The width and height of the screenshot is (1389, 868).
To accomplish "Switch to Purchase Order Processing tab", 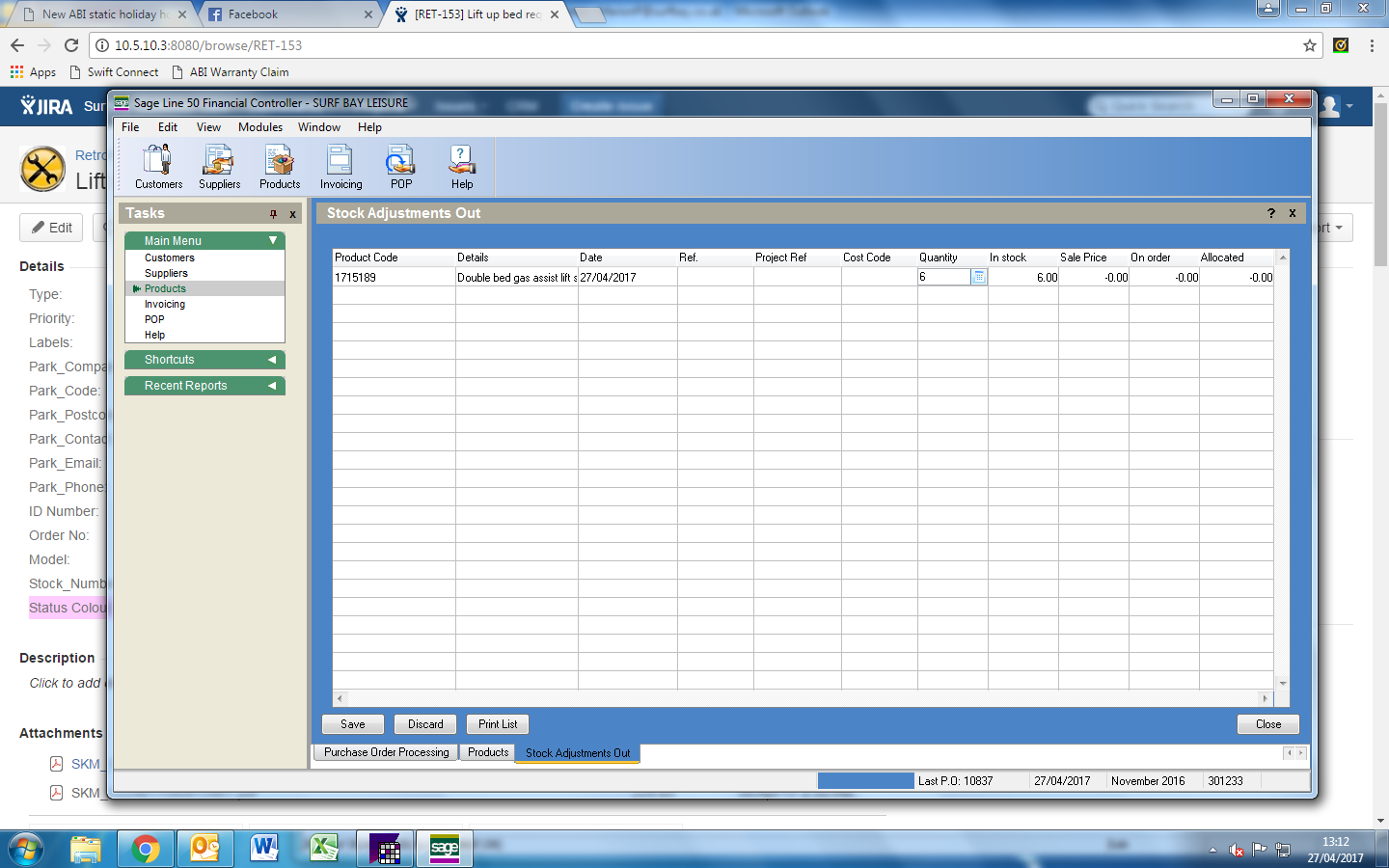I will pyautogui.click(x=386, y=752).
